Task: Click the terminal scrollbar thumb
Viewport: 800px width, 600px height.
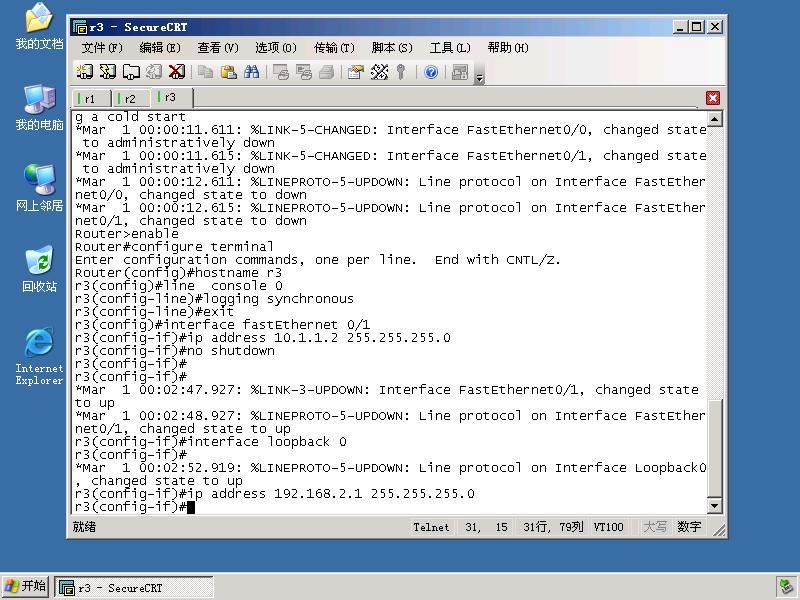Action: (x=715, y=448)
